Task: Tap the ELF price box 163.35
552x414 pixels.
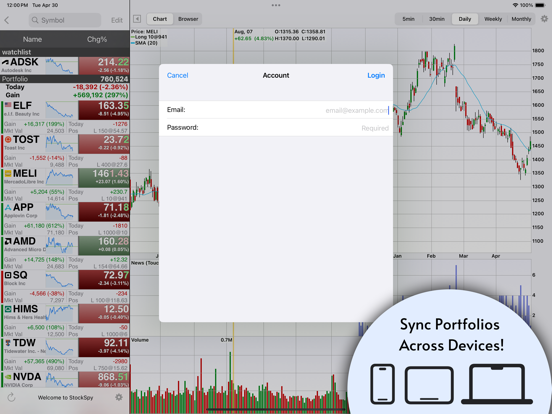Action: point(104,110)
